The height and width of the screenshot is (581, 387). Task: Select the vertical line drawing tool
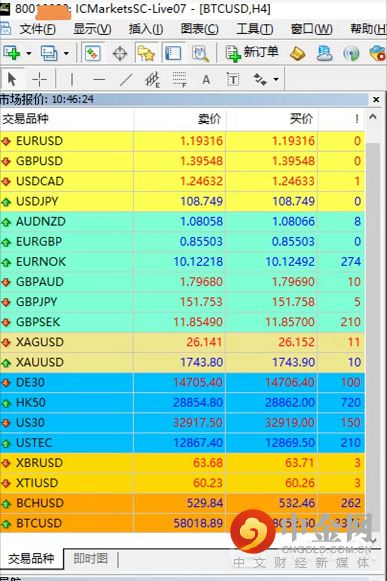click(x=72, y=79)
